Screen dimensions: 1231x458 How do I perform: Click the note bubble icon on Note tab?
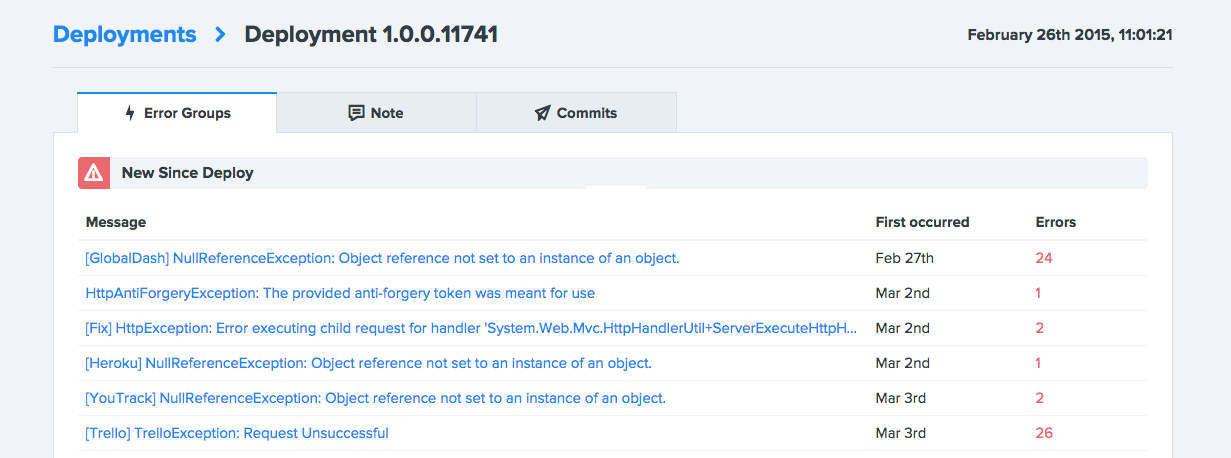pos(356,113)
